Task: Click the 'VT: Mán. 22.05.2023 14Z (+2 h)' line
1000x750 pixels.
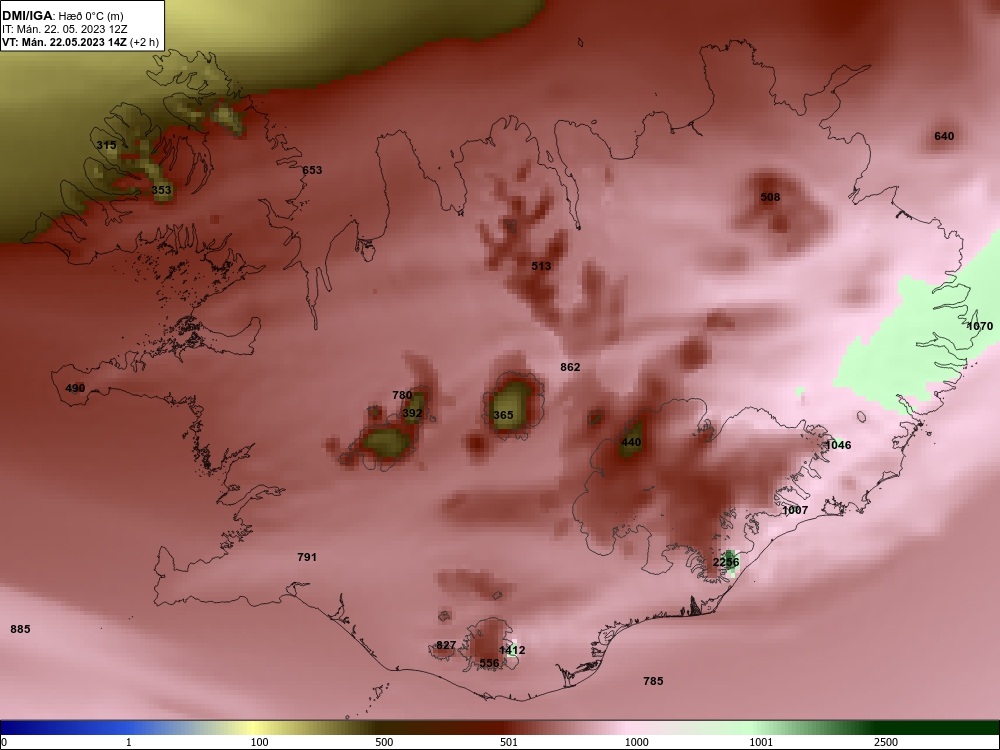Action: [80, 42]
